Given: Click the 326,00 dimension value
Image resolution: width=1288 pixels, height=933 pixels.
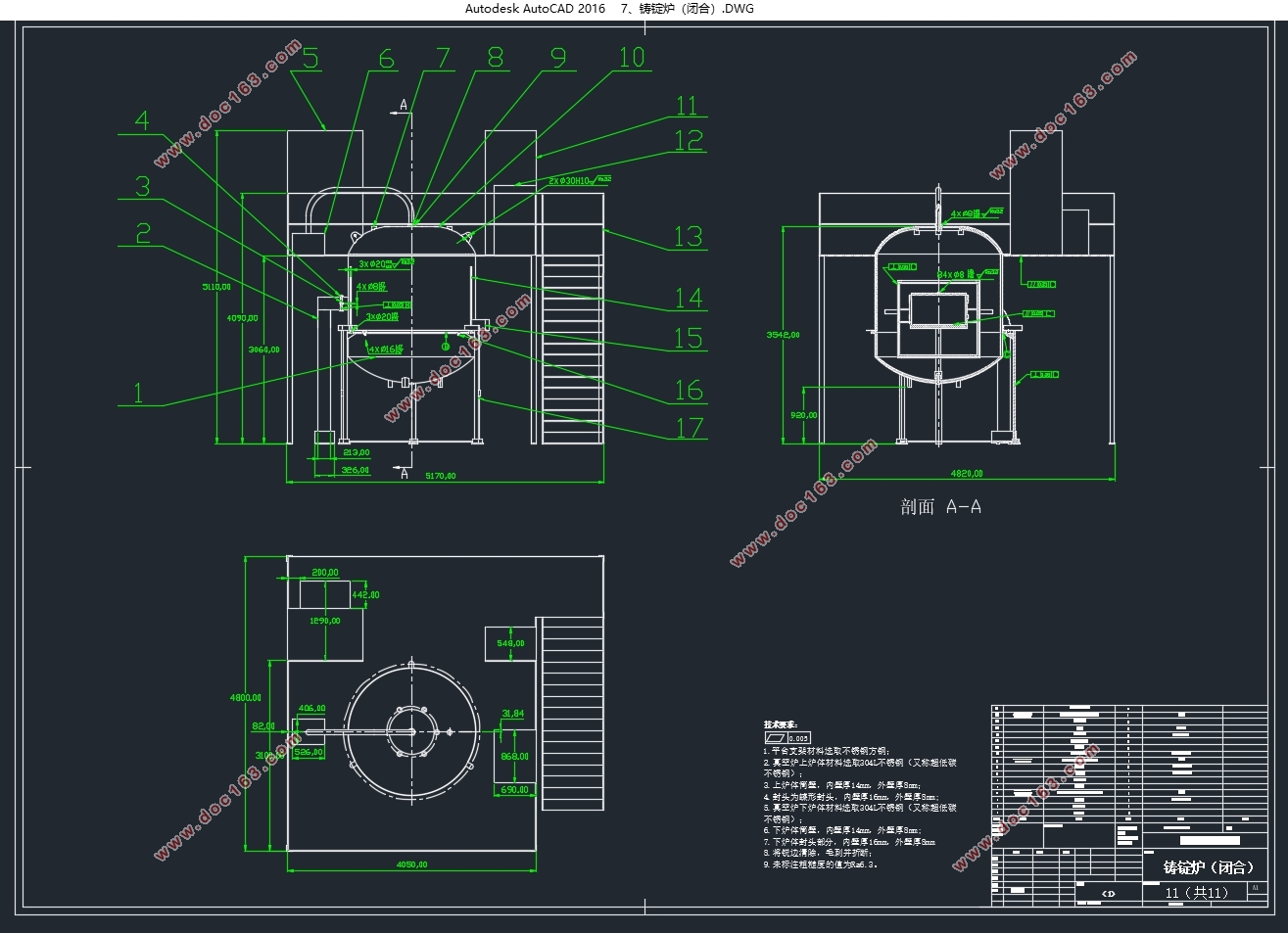Looking at the screenshot, I should pyautogui.click(x=355, y=470).
